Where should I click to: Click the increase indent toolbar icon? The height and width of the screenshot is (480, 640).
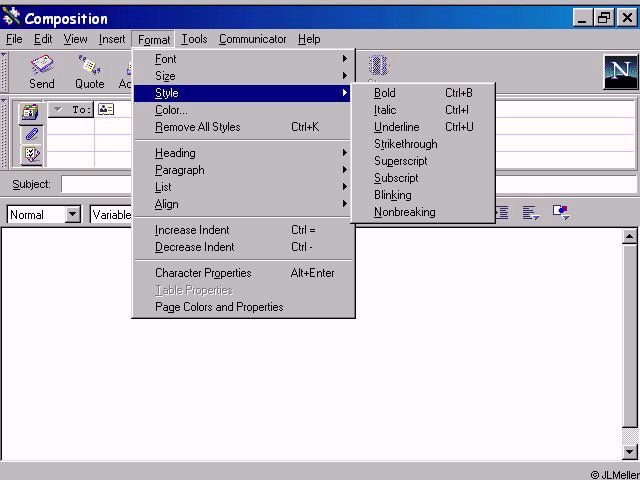tap(502, 213)
